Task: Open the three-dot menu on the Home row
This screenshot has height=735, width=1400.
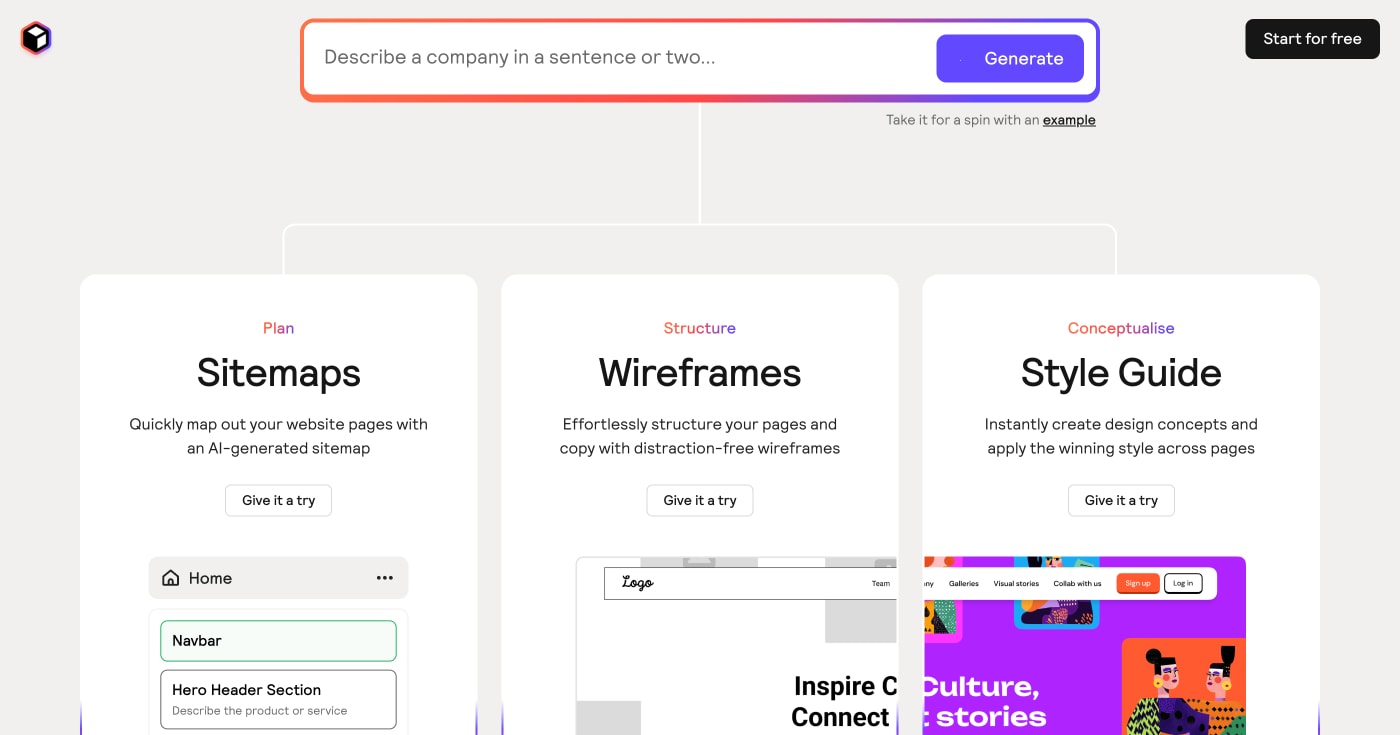Action: point(384,577)
